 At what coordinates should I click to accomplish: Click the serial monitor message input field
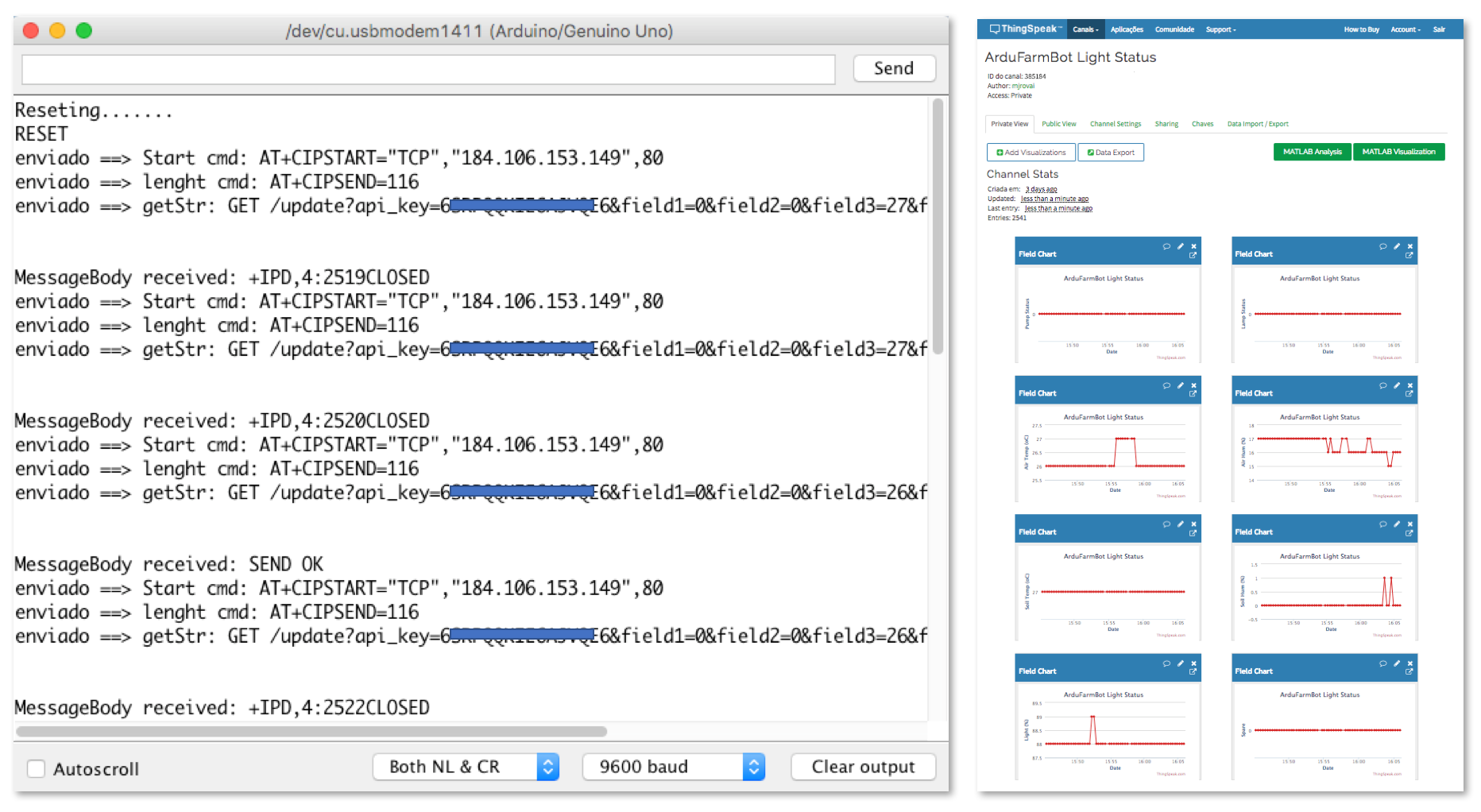428,69
